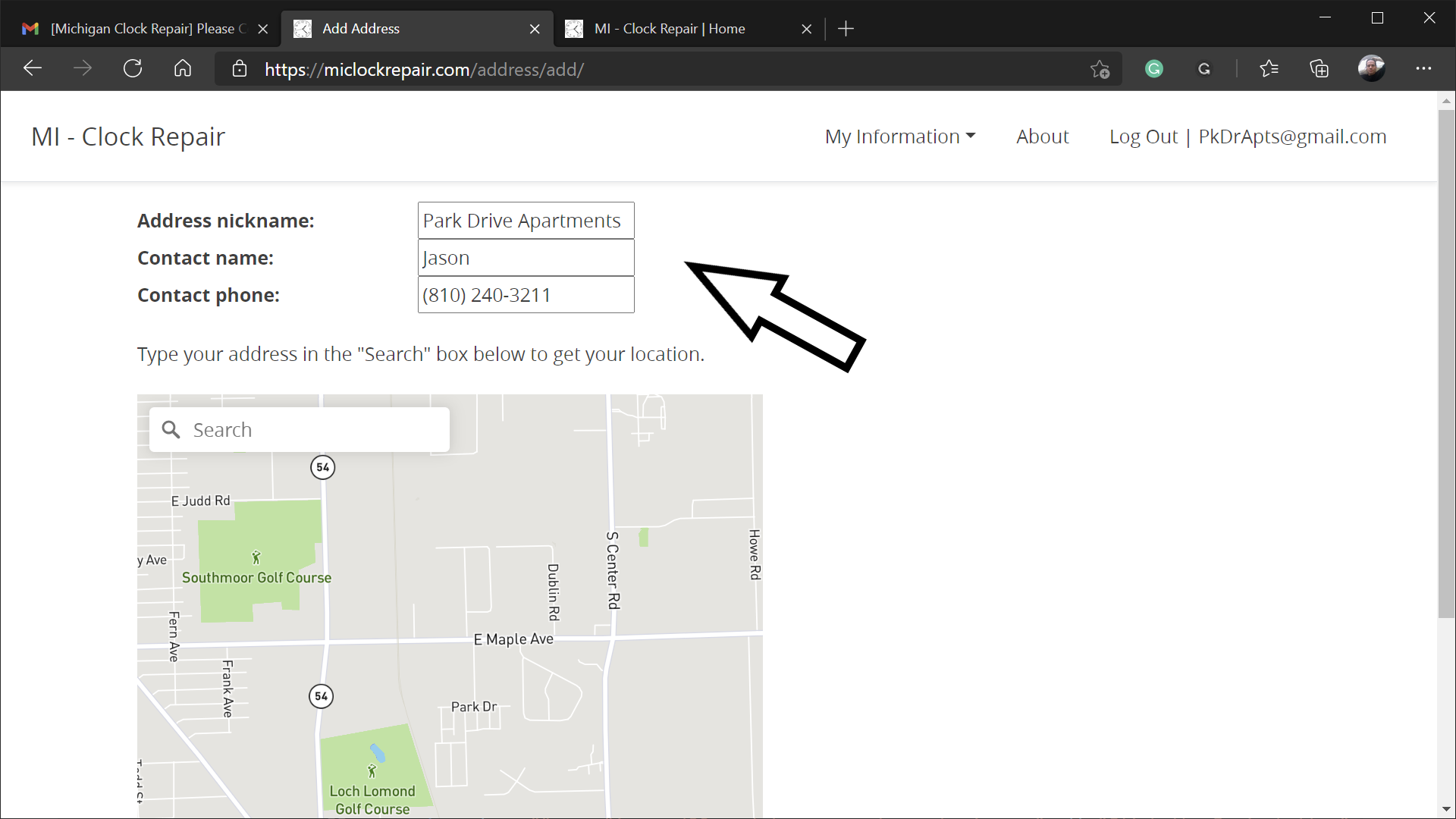Image resolution: width=1456 pixels, height=819 pixels.
Task: Click the page refresh icon
Action: pyautogui.click(x=132, y=68)
